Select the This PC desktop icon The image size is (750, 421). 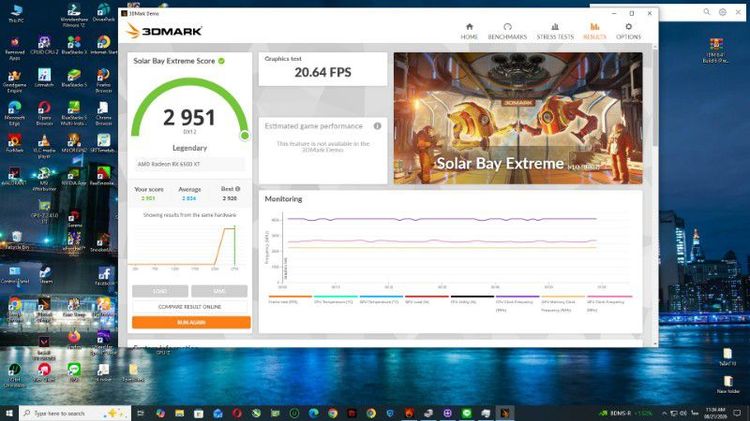[x=16, y=13]
